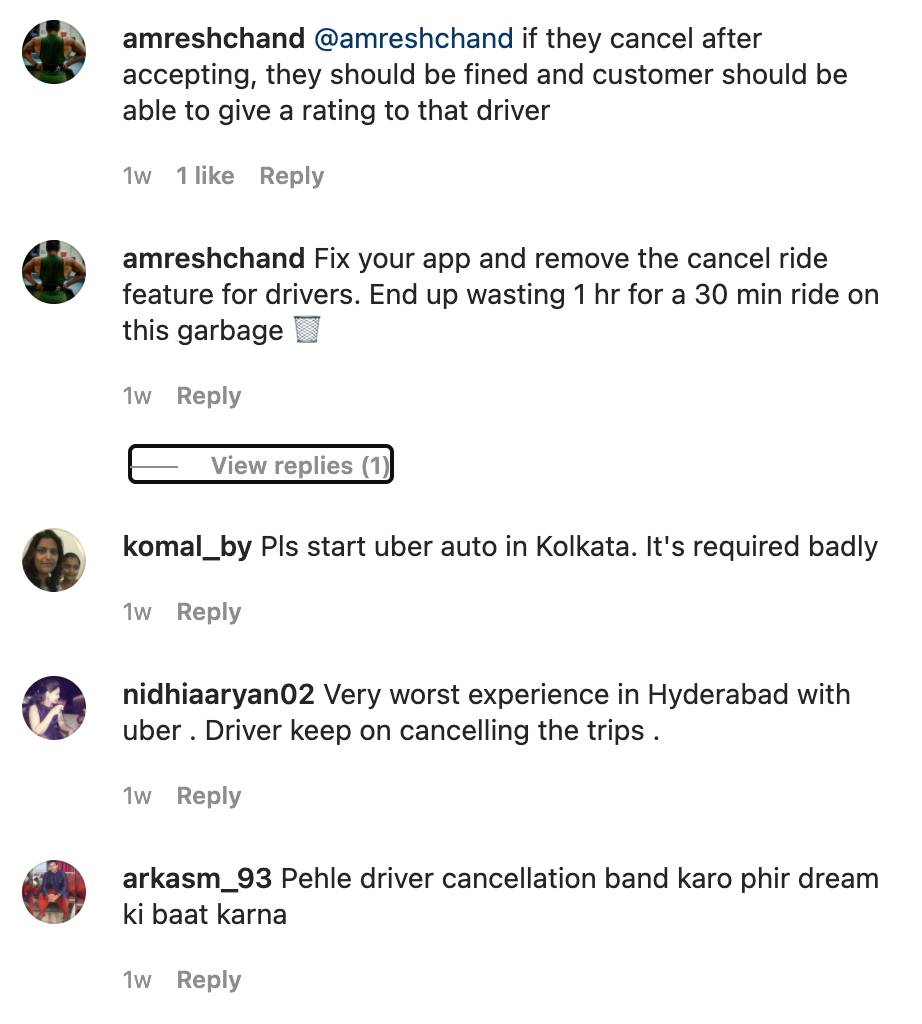Reply to komal_by's Kolkata comment

[209, 612]
